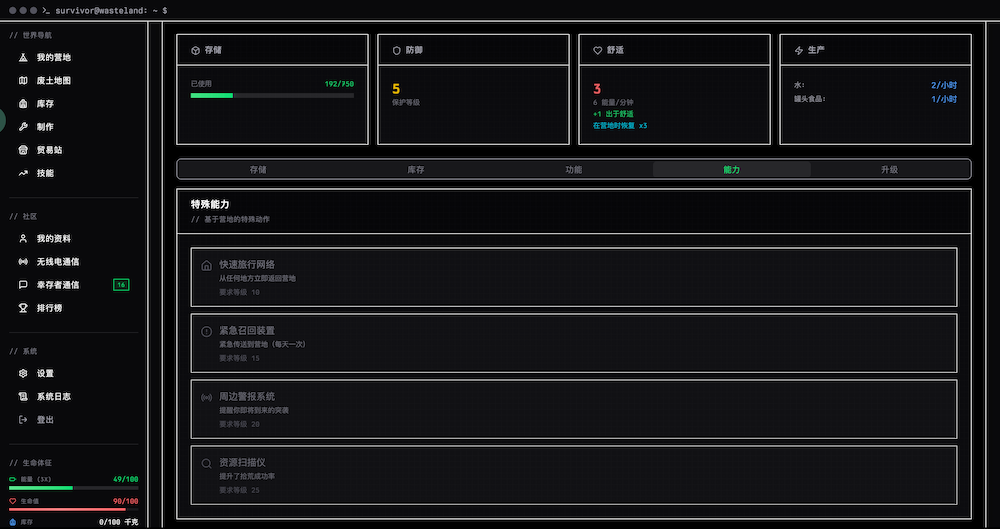
Task: Switch to the 存储 tab
Action: (x=258, y=170)
